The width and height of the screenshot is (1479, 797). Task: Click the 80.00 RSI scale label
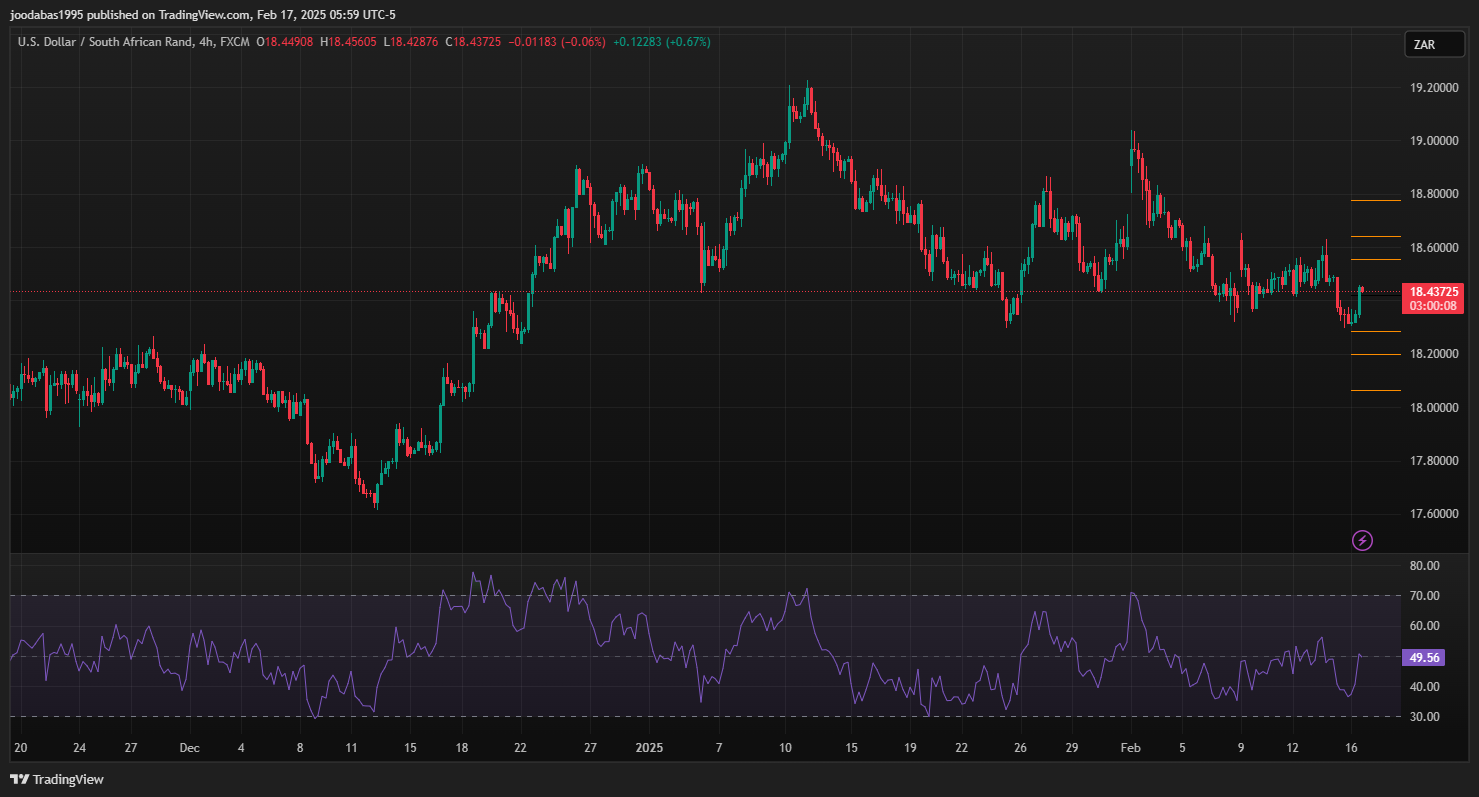1424,565
